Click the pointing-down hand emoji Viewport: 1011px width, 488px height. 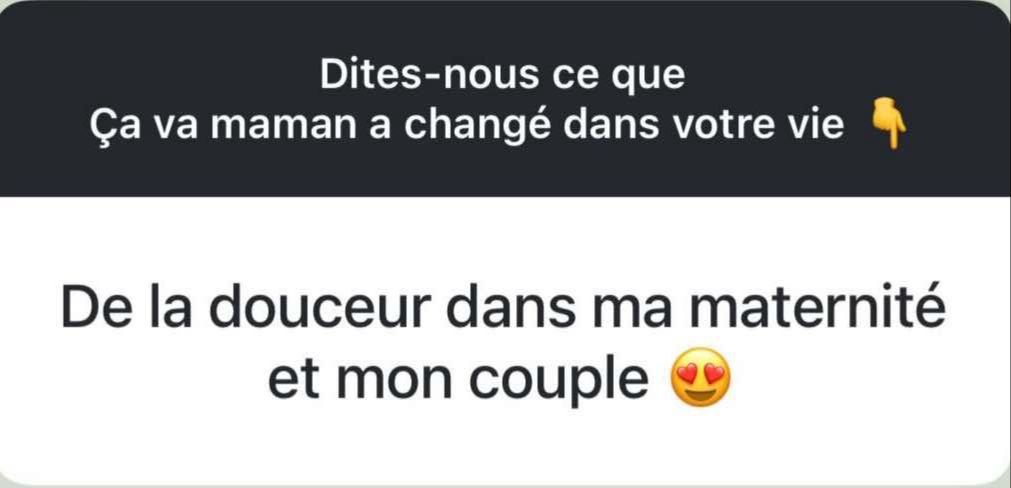coord(889,124)
